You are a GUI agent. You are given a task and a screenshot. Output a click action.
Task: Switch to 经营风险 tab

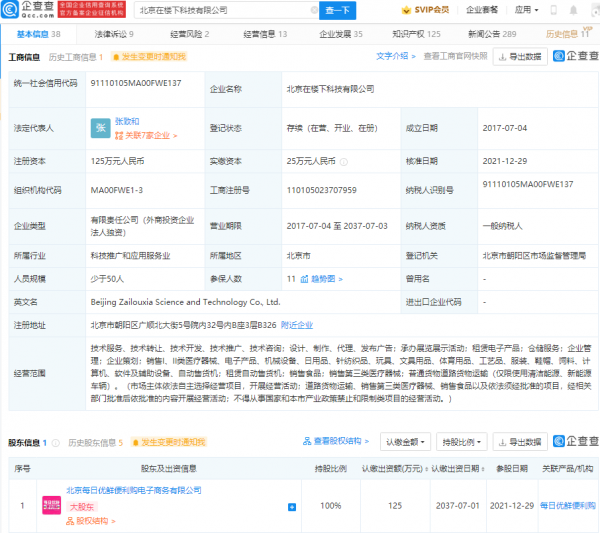click(x=189, y=34)
